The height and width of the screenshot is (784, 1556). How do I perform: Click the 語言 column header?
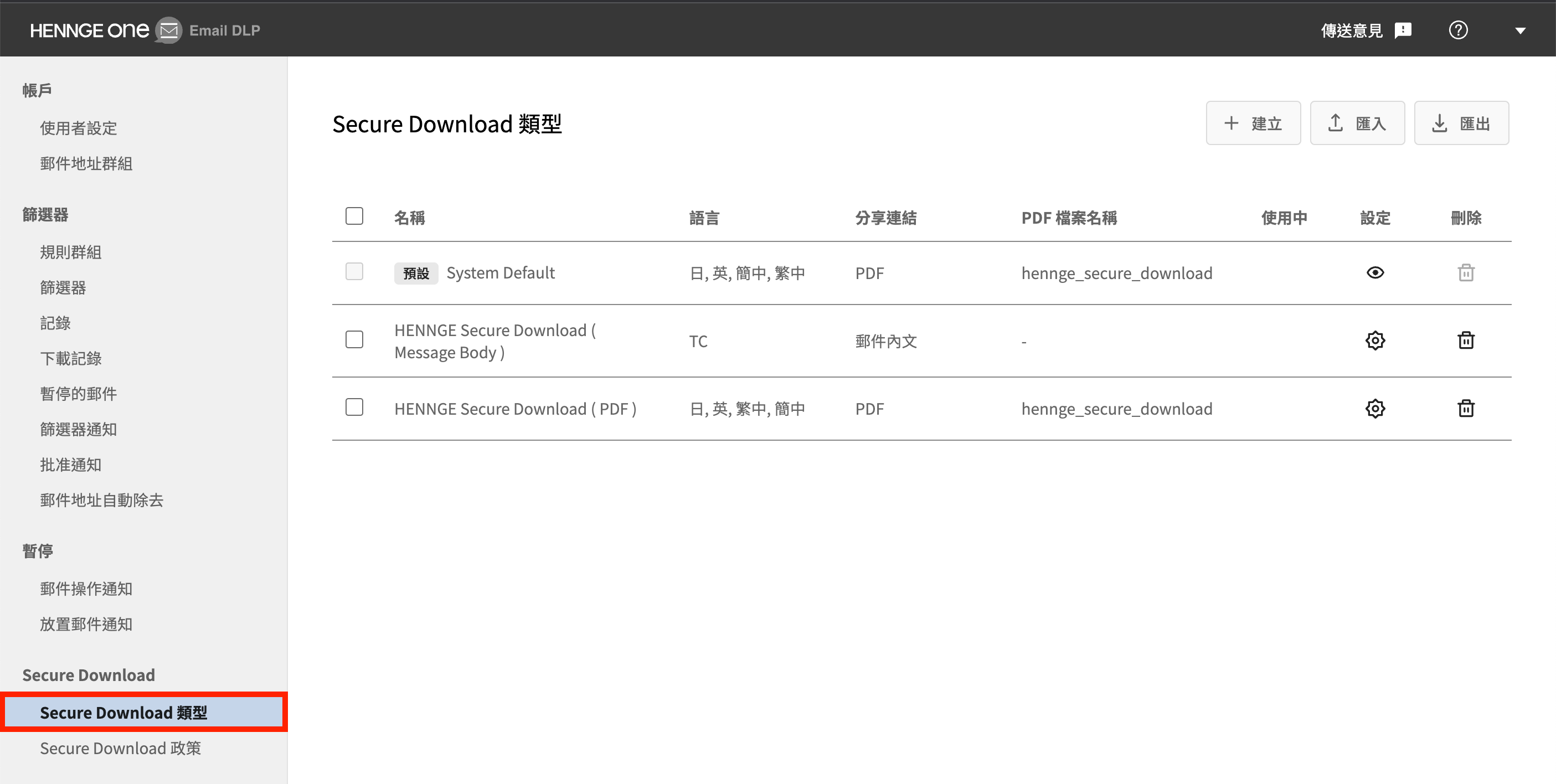tap(704, 218)
